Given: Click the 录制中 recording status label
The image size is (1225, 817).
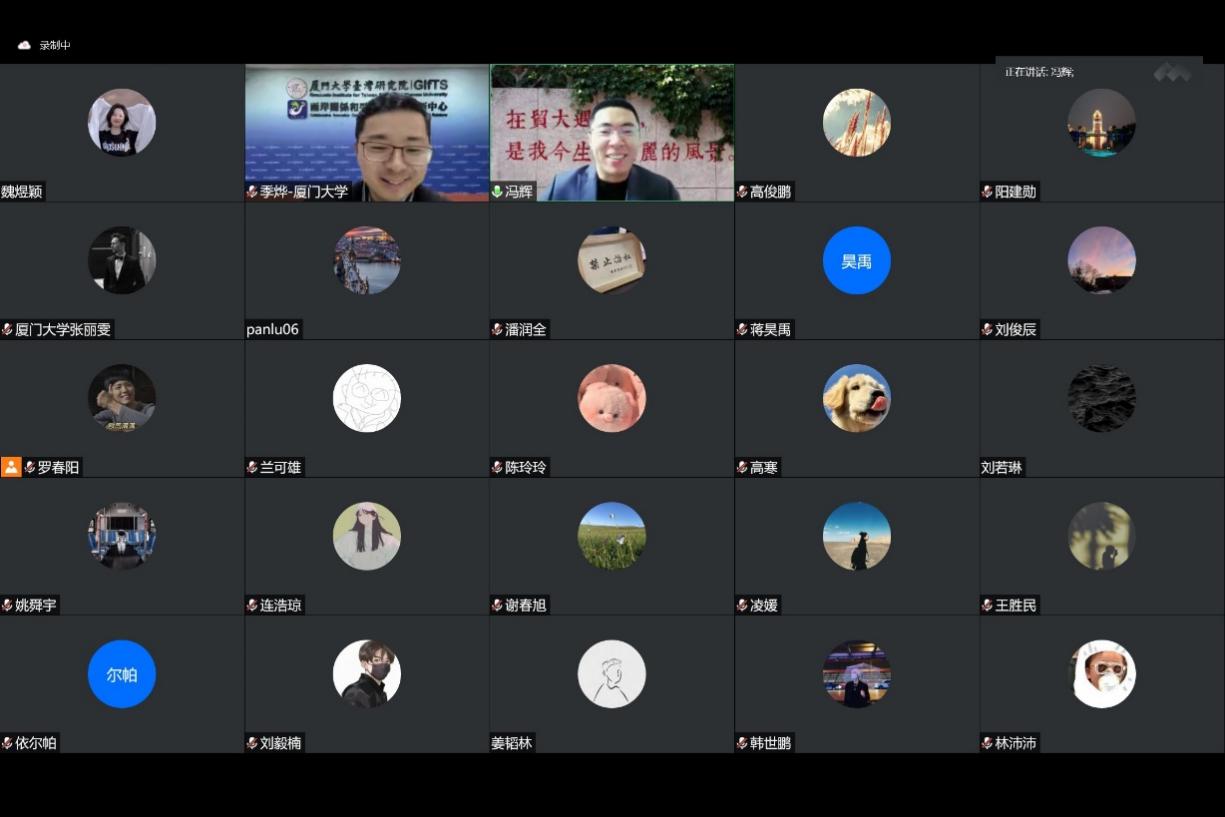Looking at the screenshot, I should [55, 45].
